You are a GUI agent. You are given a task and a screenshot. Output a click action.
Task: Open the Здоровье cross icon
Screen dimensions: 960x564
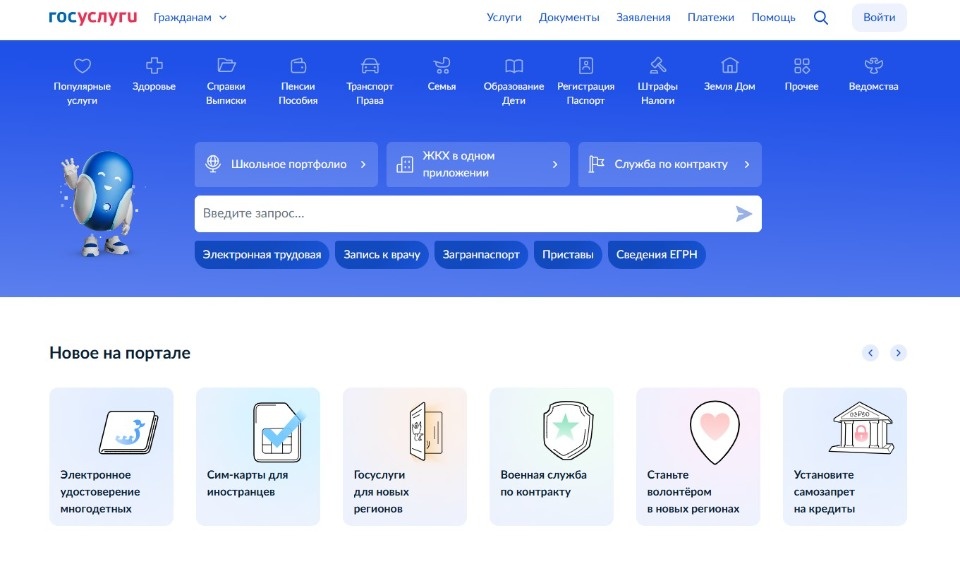click(x=154, y=66)
